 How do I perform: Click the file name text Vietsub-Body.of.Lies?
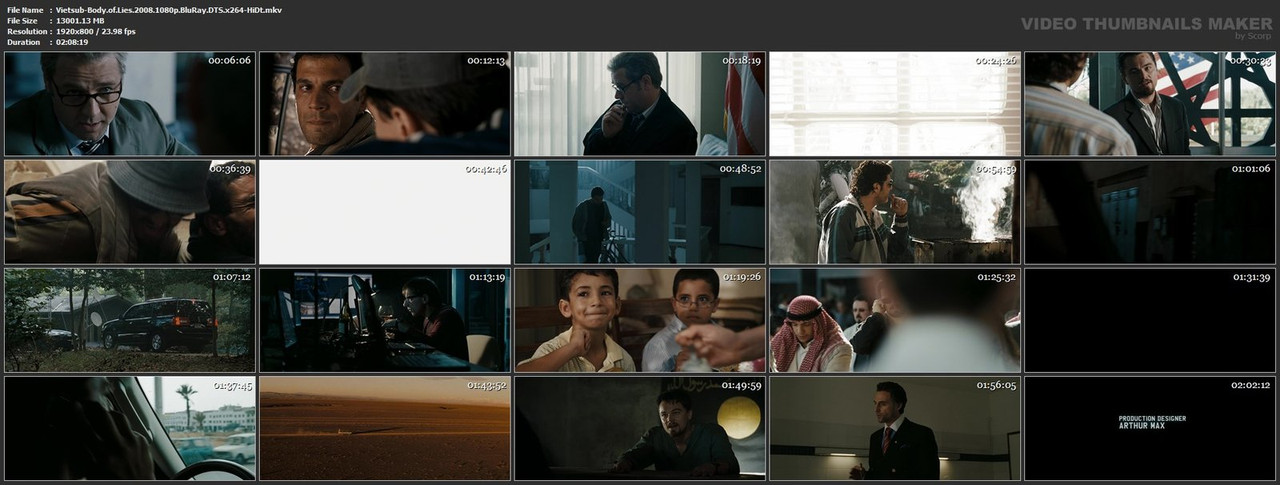click(169, 9)
